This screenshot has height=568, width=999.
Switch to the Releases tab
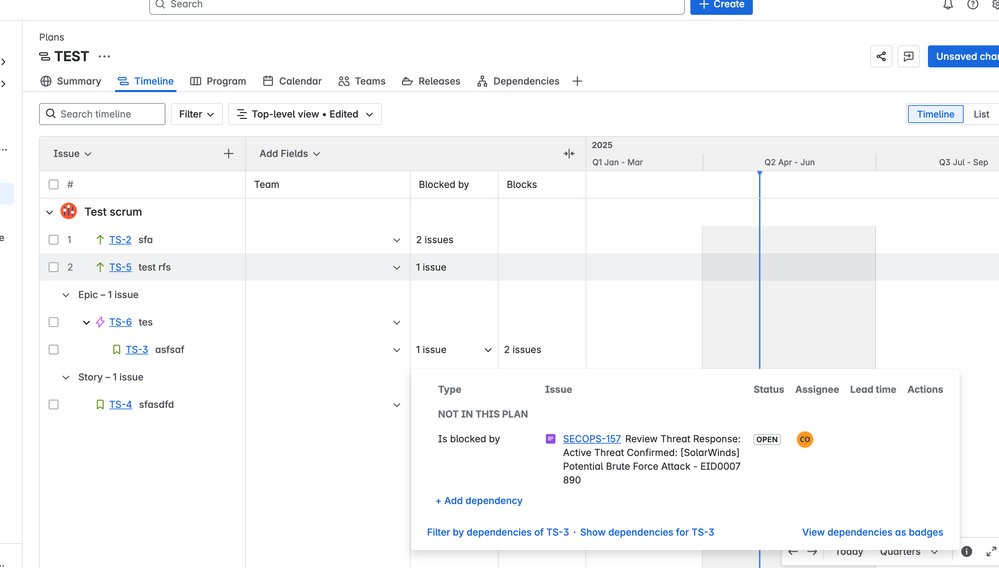pyautogui.click(x=431, y=82)
